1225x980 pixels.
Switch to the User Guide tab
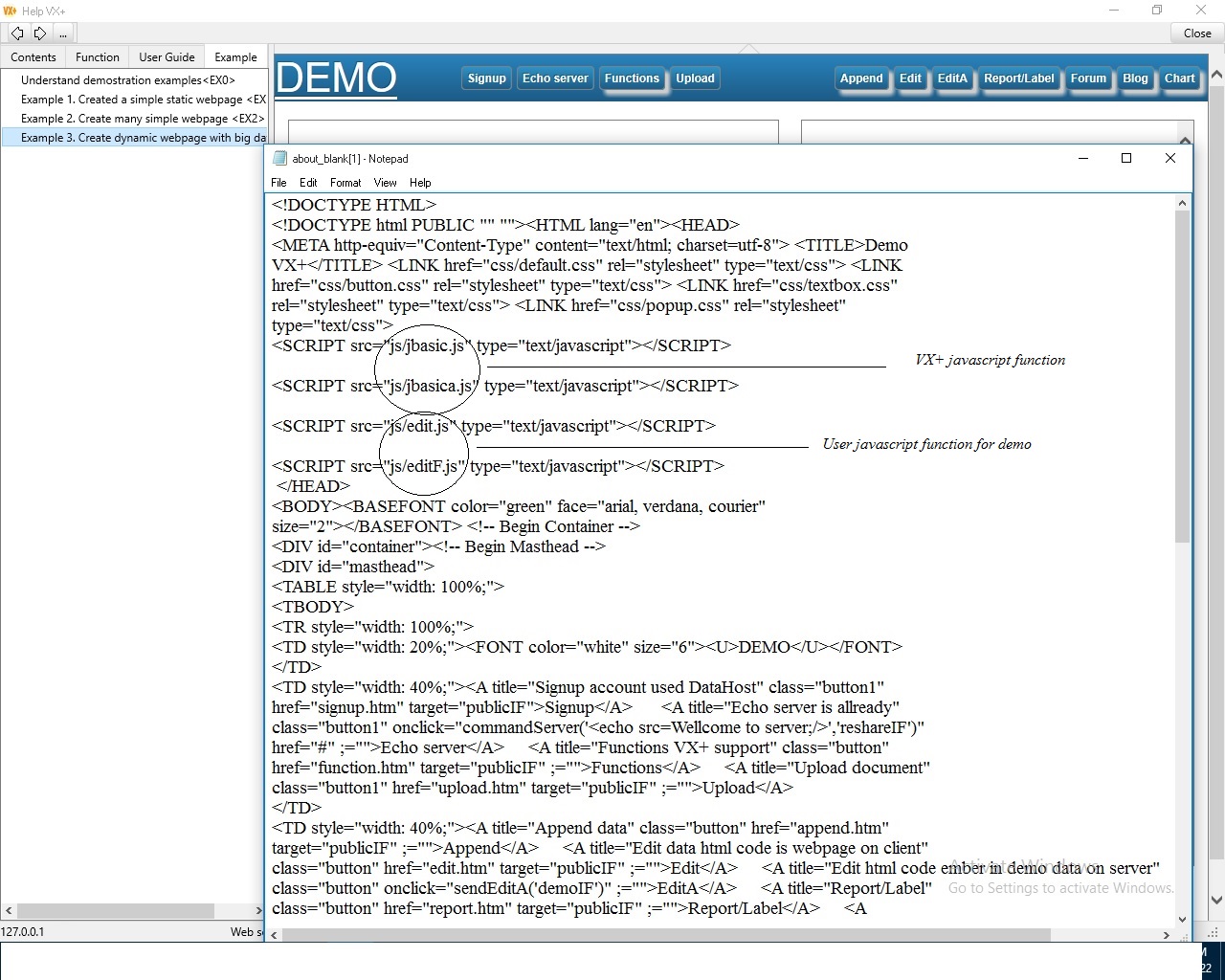(x=167, y=56)
